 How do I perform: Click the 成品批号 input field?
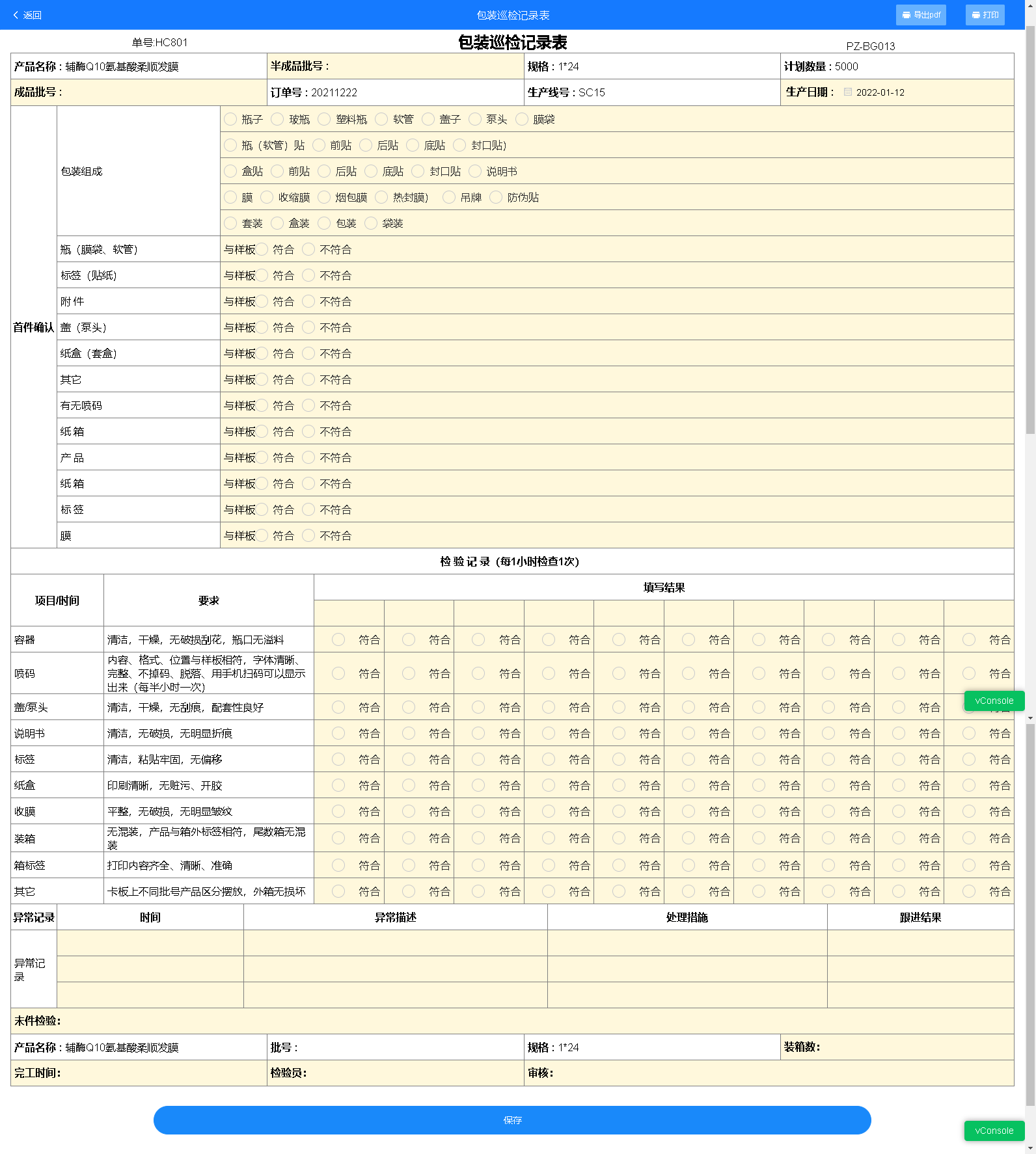click(163, 92)
